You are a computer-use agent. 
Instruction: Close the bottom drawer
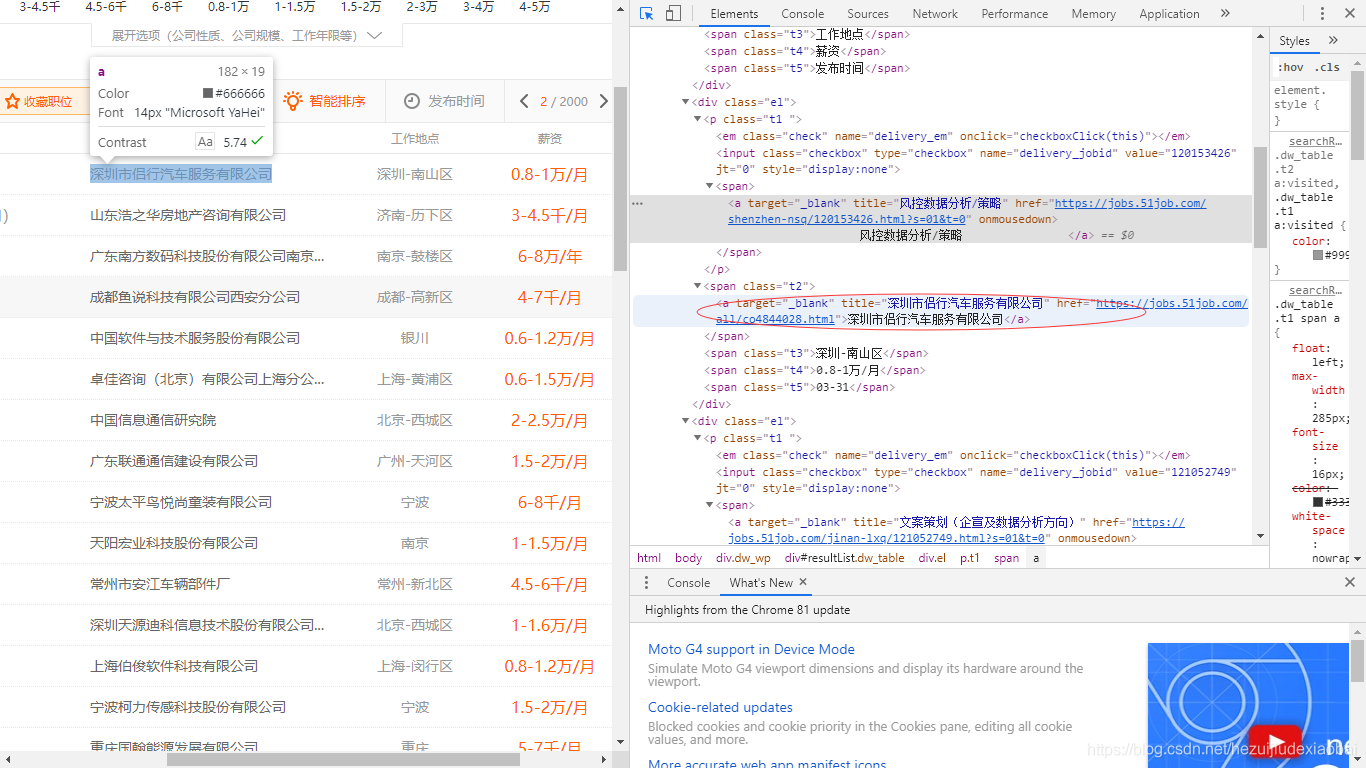(1350, 582)
